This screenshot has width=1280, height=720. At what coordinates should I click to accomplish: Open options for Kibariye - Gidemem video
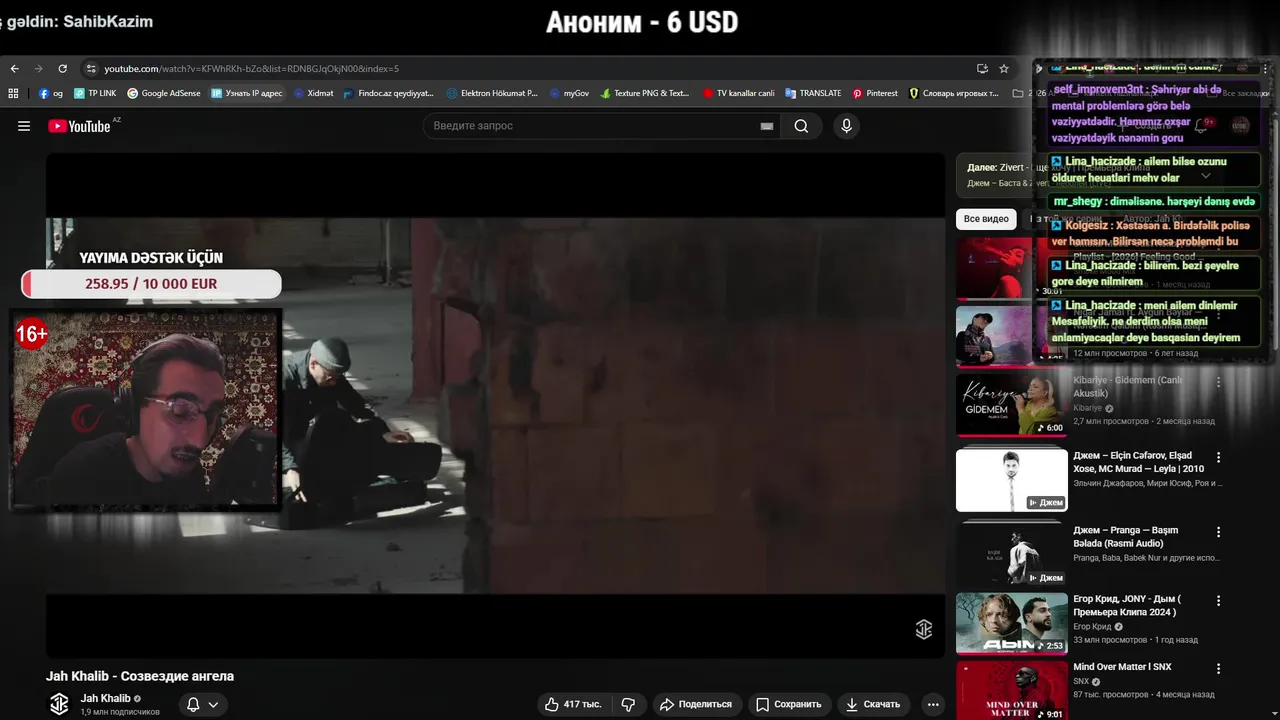pyautogui.click(x=1218, y=382)
